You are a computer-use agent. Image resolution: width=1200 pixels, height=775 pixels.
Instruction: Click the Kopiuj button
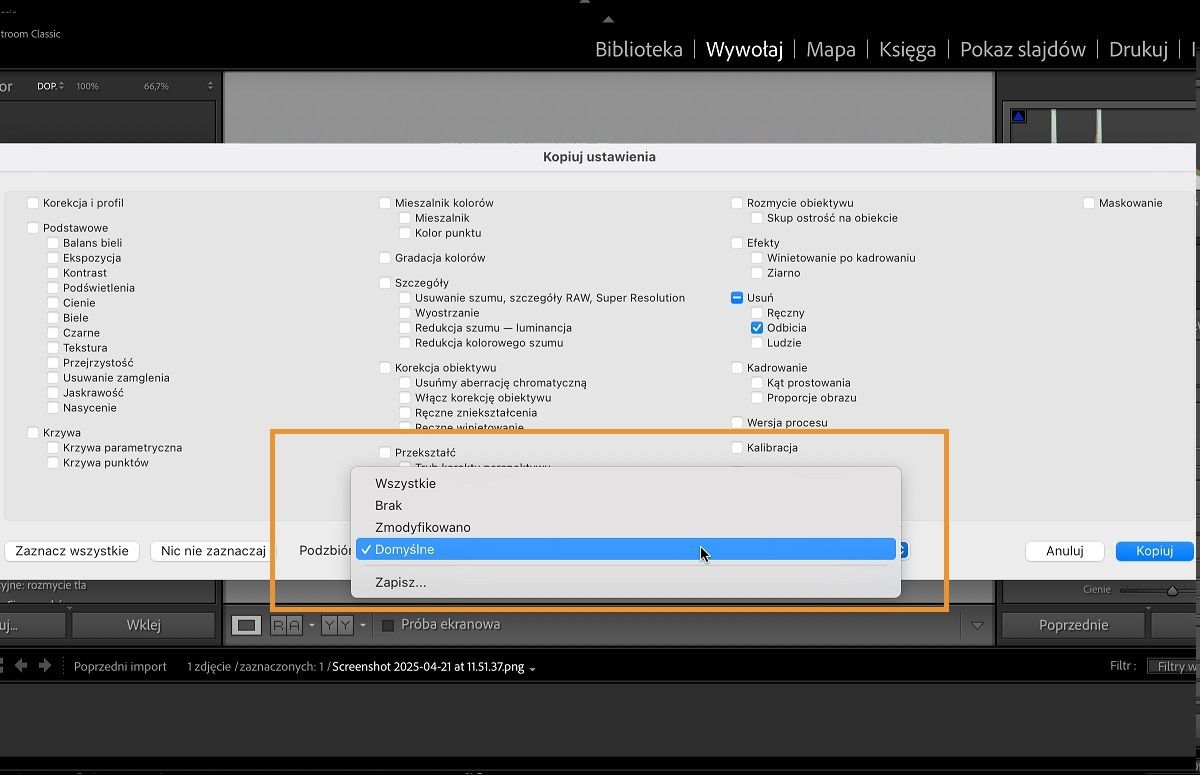(1154, 550)
